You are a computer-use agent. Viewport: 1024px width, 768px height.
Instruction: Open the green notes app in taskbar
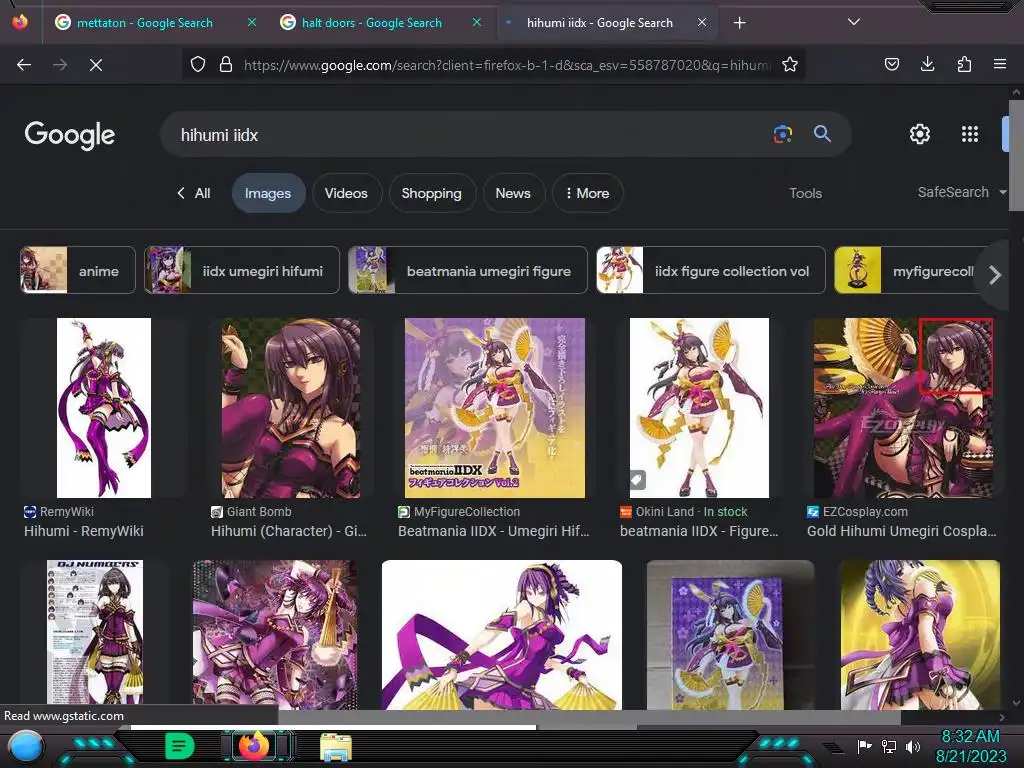pos(180,746)
